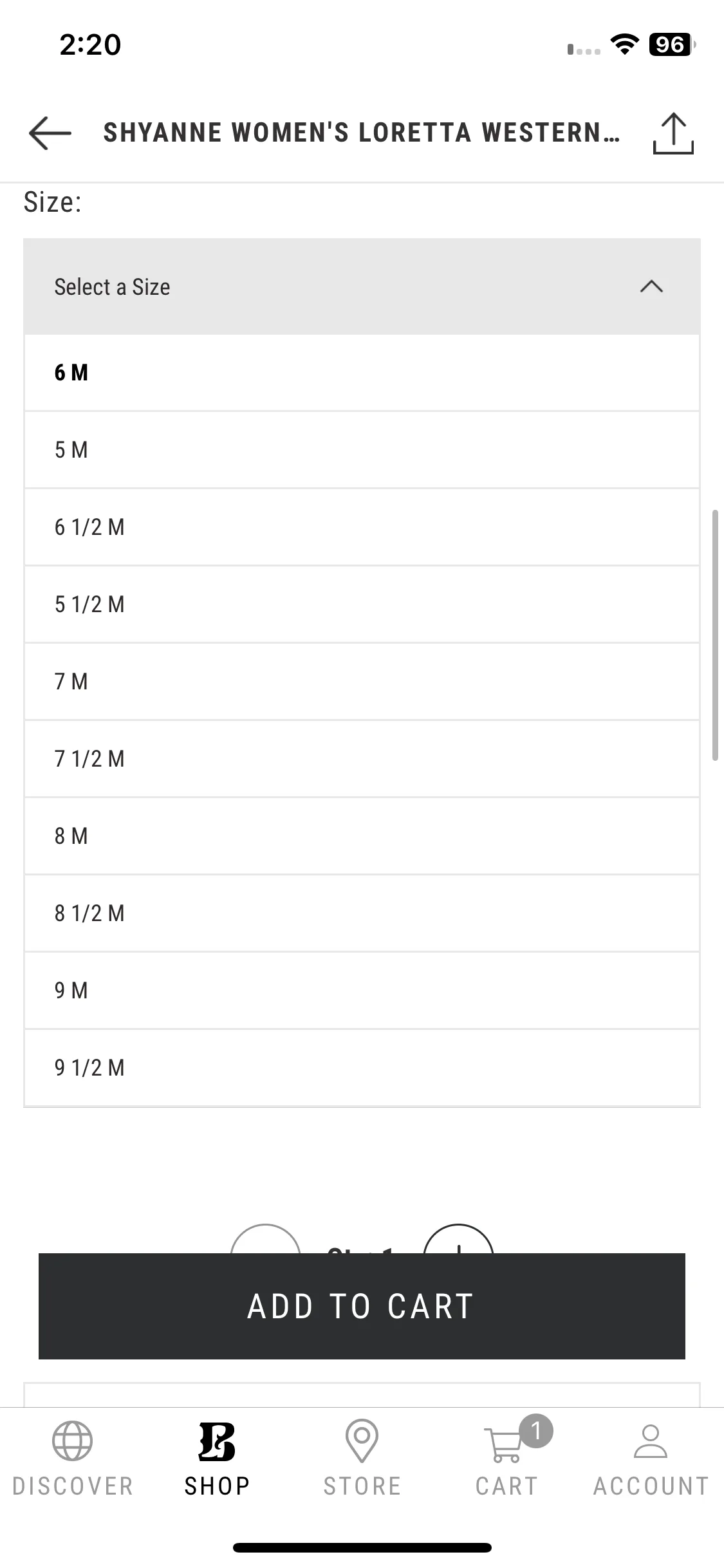Open the share icon
Viewport: 724px width, 1568px height.
tap(673, 133)
